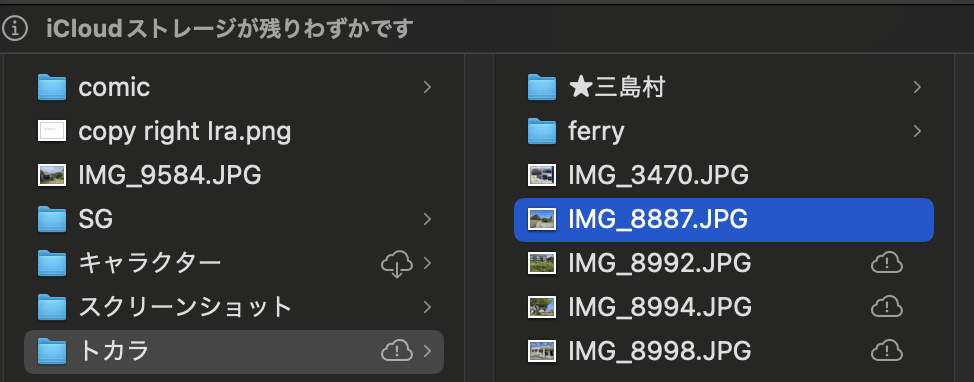
Task: Select the キャラクター folder name
Action: point(150,263)
